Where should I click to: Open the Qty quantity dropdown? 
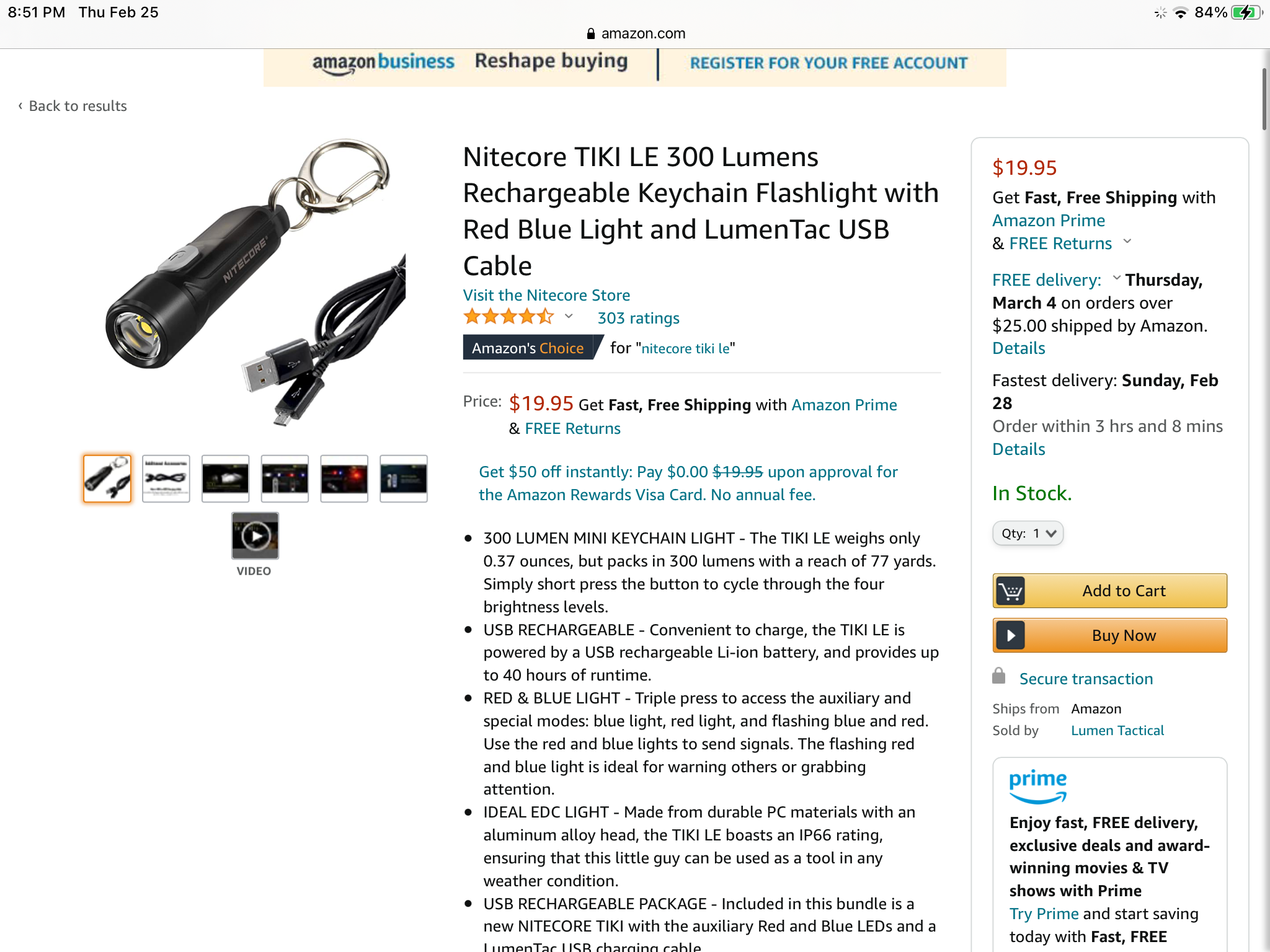click(1028, 534)
